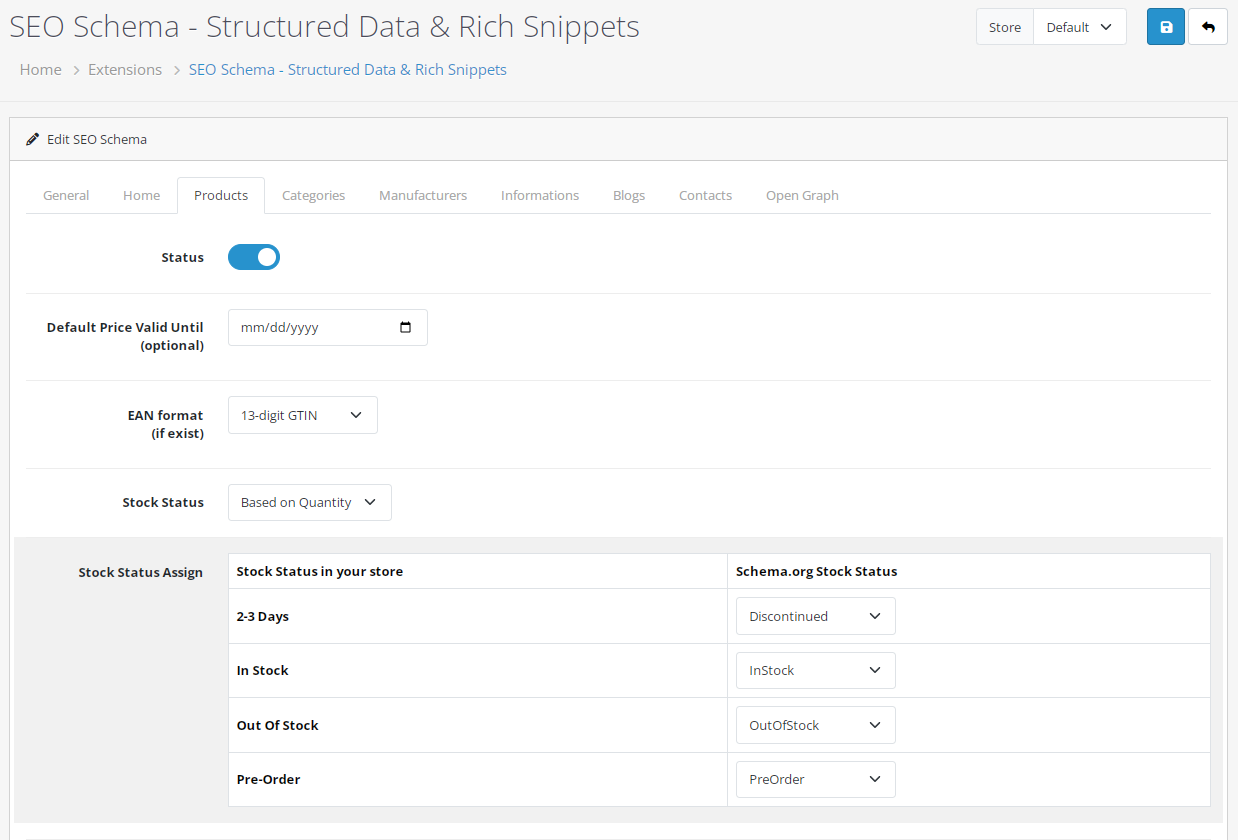Open the Out Of Stock schema status dropdown
The height and width of the screenshot is (840, 1238).
816,725
